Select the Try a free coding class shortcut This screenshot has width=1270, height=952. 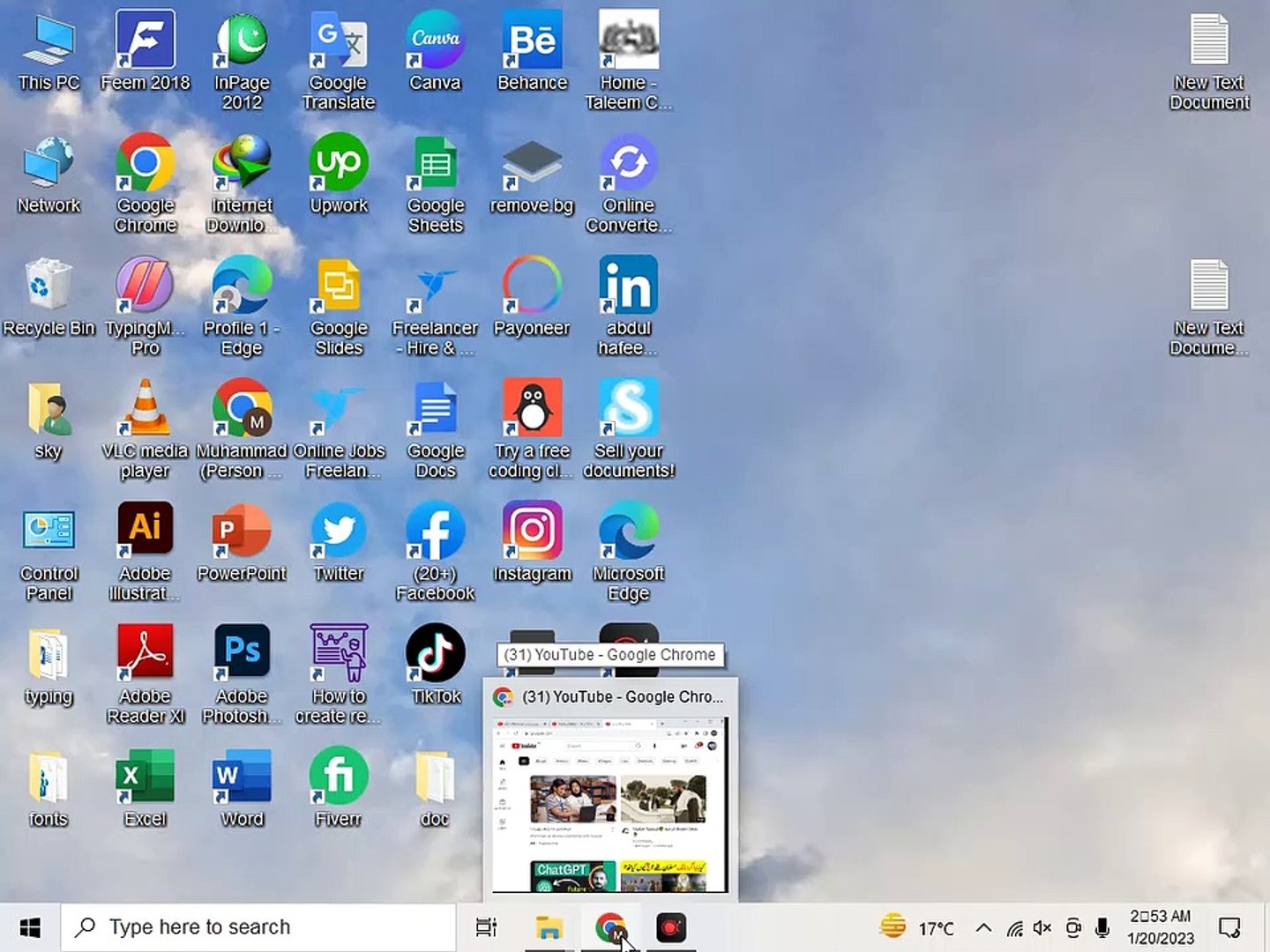tap(532, 429)
